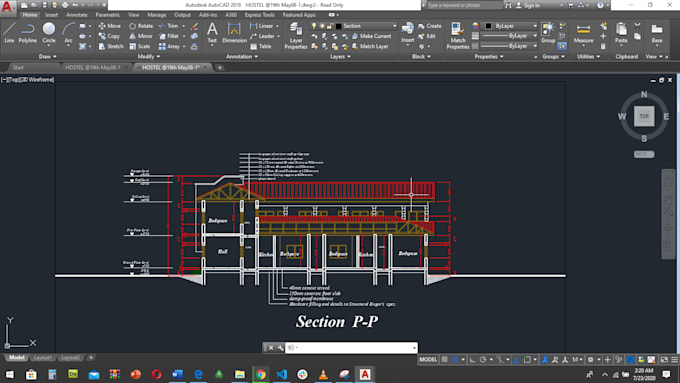Open Match Properties tool
Screen dimensions: 680x383
pyautogui.click(x=458, y=36)
